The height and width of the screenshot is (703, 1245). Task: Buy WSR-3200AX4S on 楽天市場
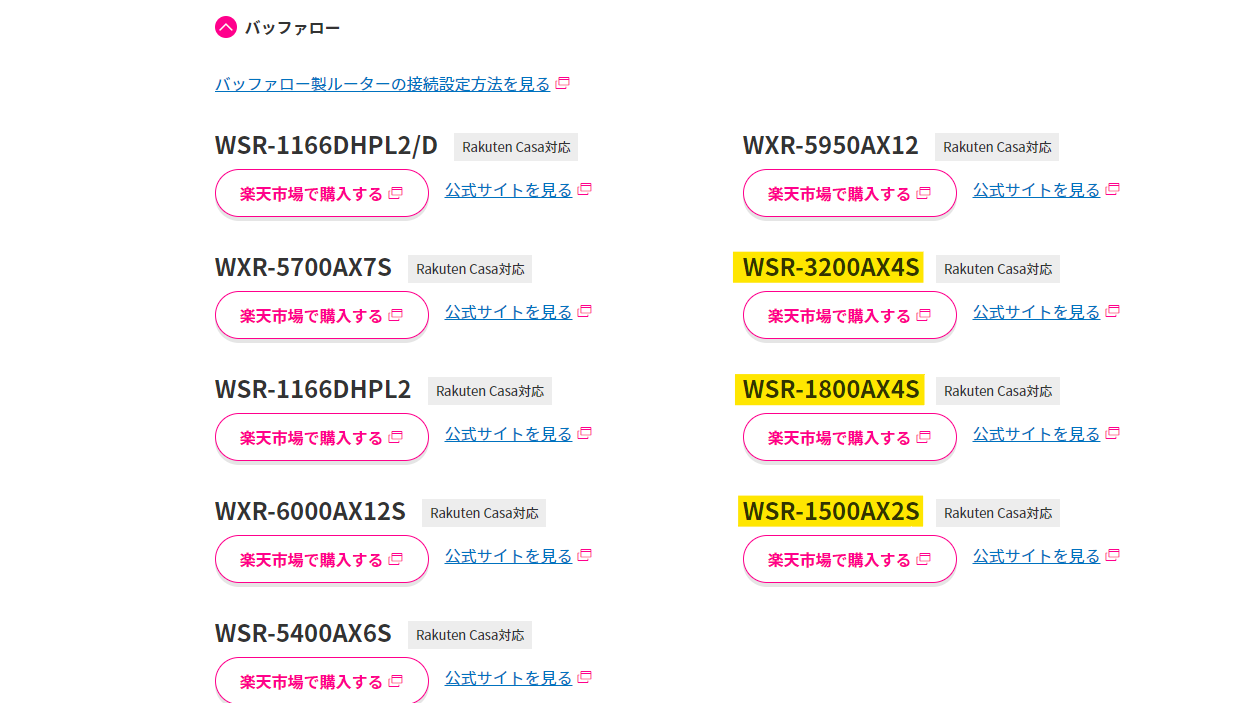[x=849, y=316]
